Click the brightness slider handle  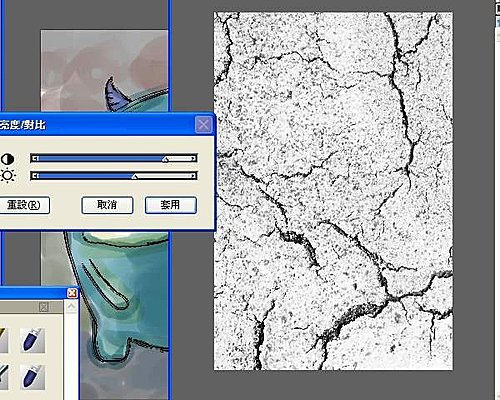pos(134,176)
